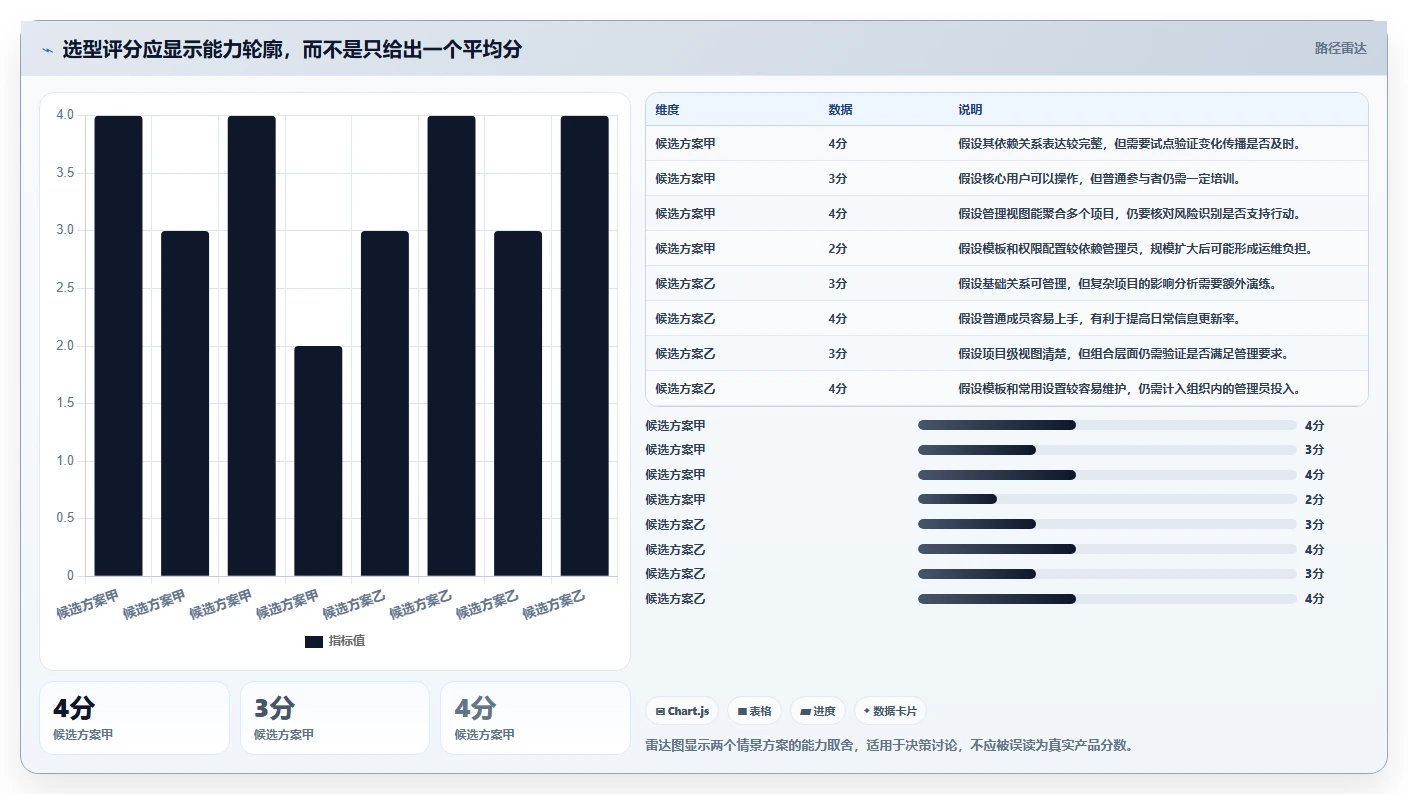Click the 路径雷达 label in the header
This screenshot has height=794, width=1408.
click(1340, 48)
